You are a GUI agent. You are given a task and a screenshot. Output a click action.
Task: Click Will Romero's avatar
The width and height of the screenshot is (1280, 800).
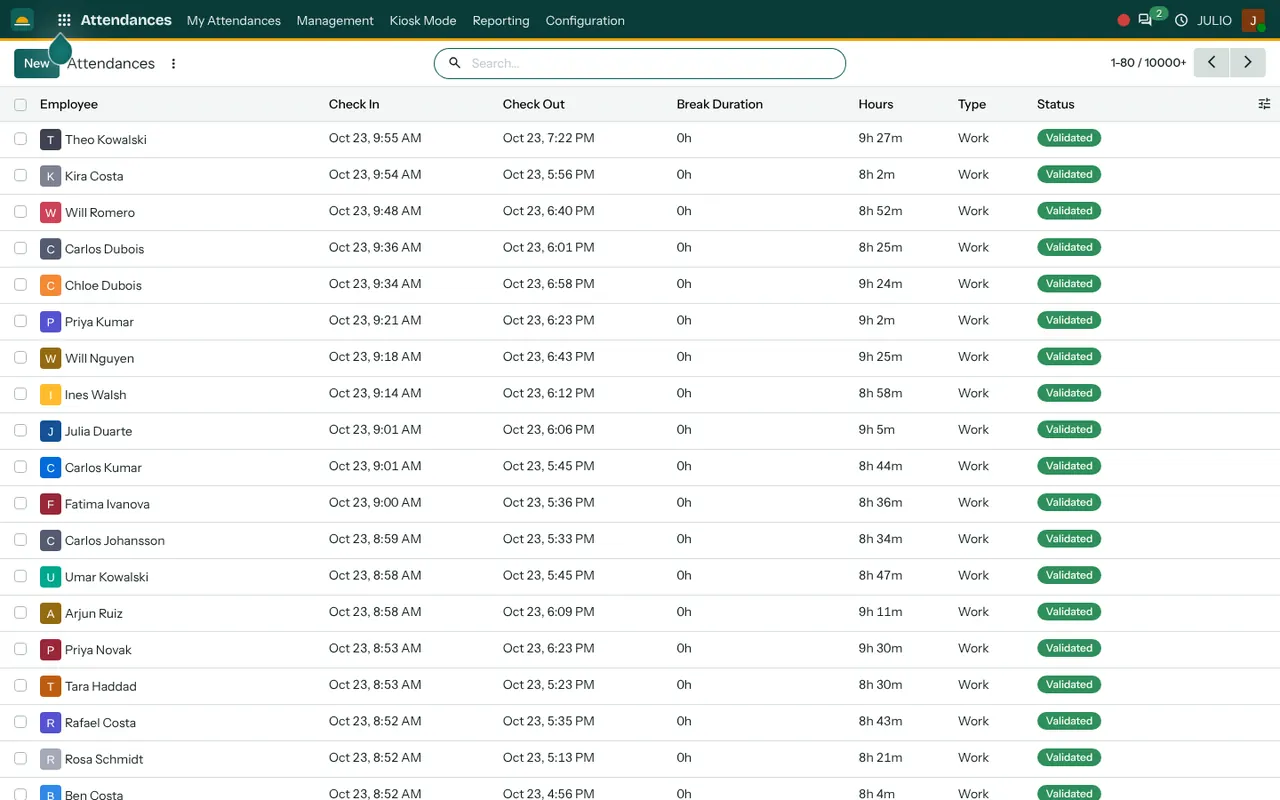click(x=50, y=212)
